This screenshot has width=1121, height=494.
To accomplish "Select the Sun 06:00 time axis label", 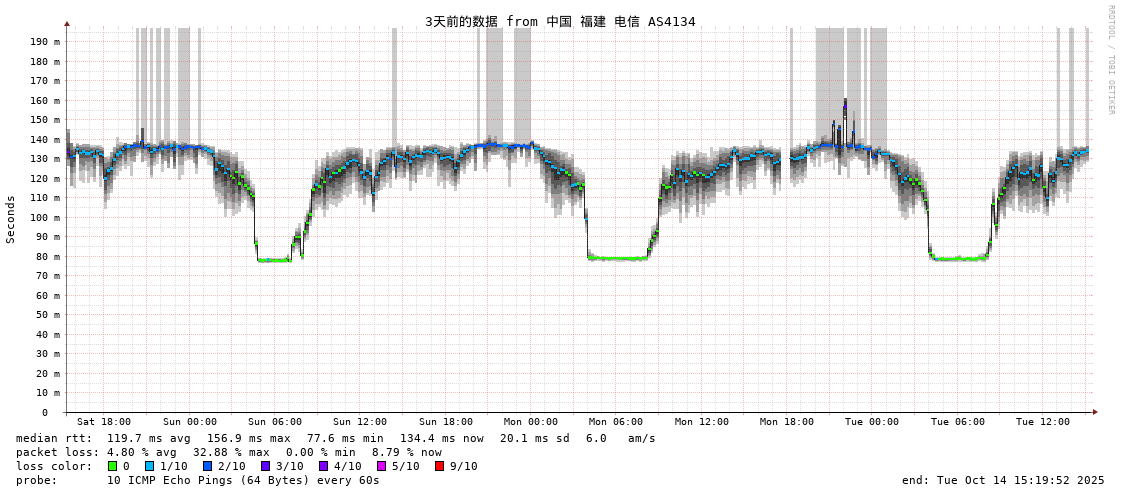I will (x=275, y=422).
